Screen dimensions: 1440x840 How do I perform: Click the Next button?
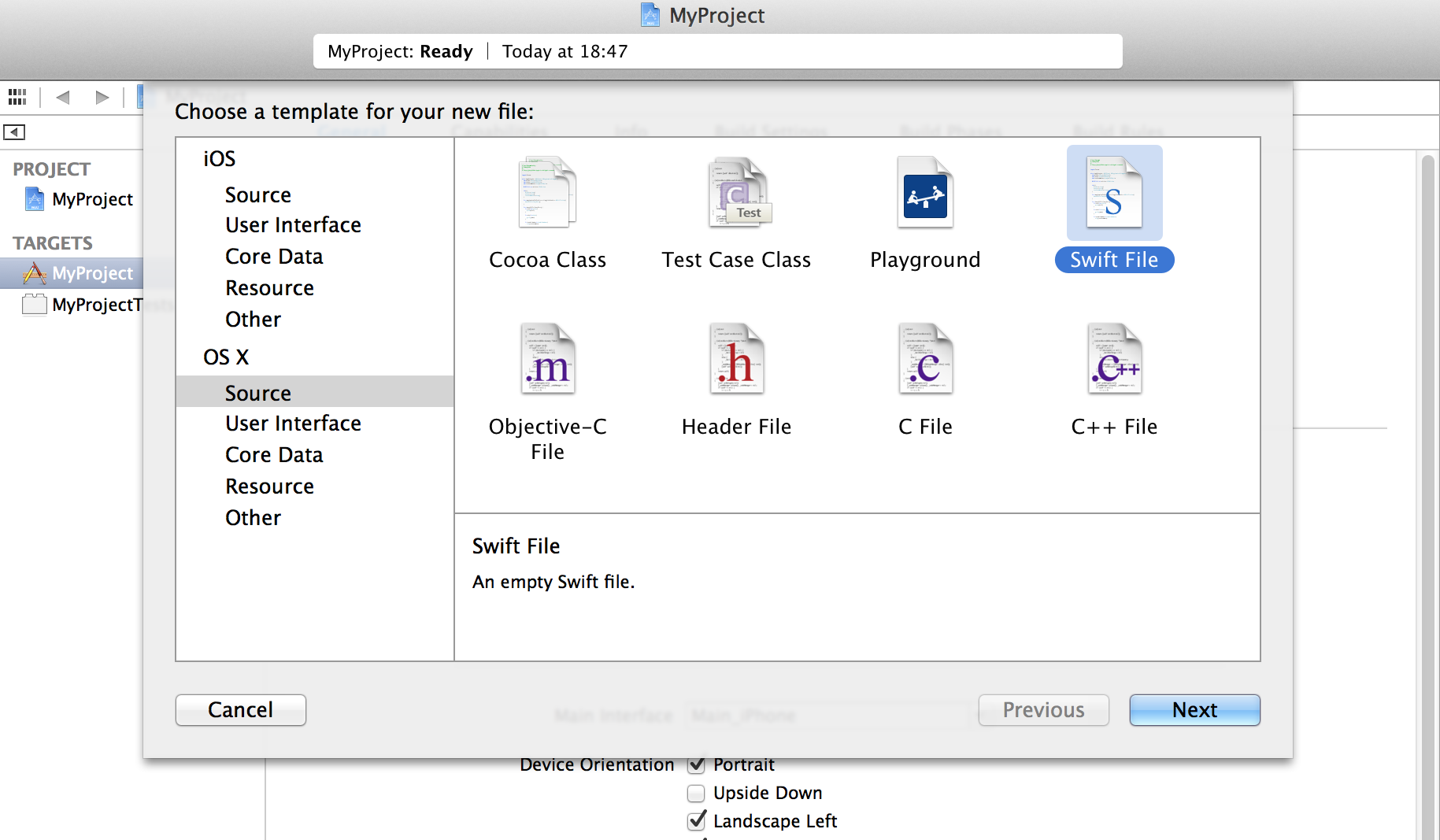click(x=1195, y=710)
